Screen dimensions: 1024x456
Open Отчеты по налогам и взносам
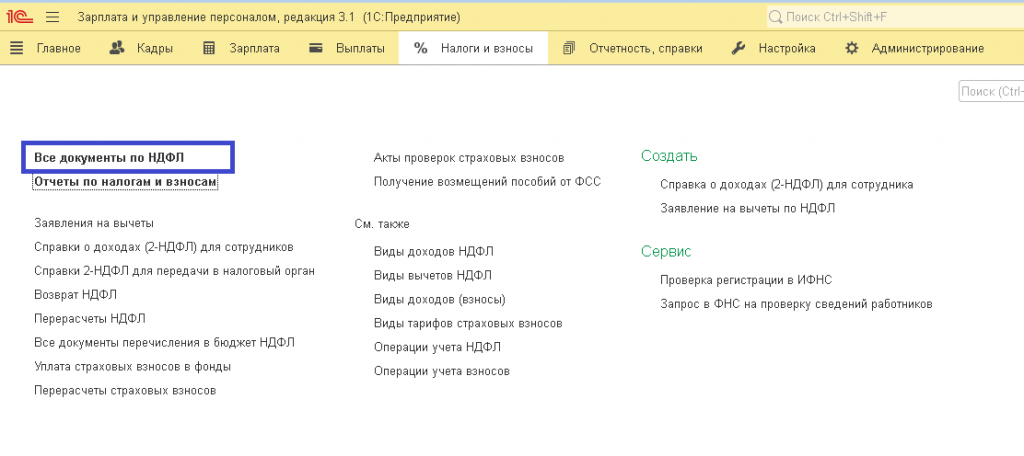[125, 182]
